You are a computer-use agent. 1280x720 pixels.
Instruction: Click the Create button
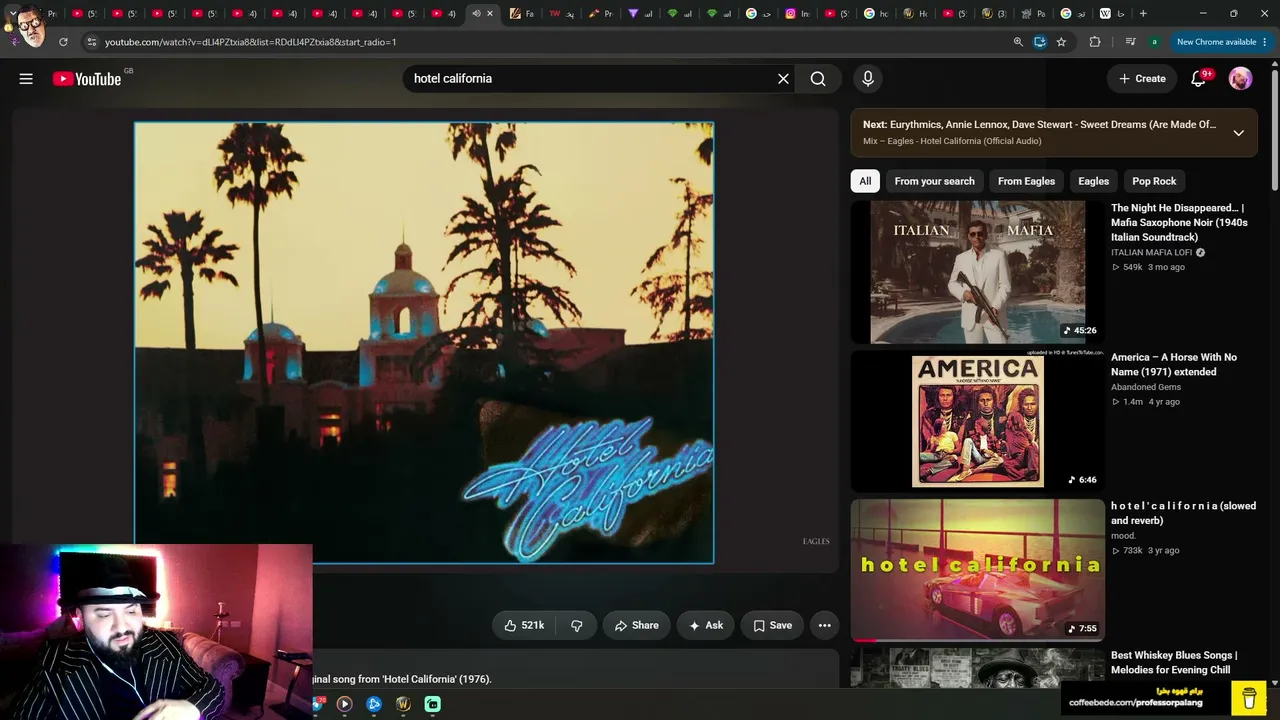pyautogui.click(x=1141, y=78)
